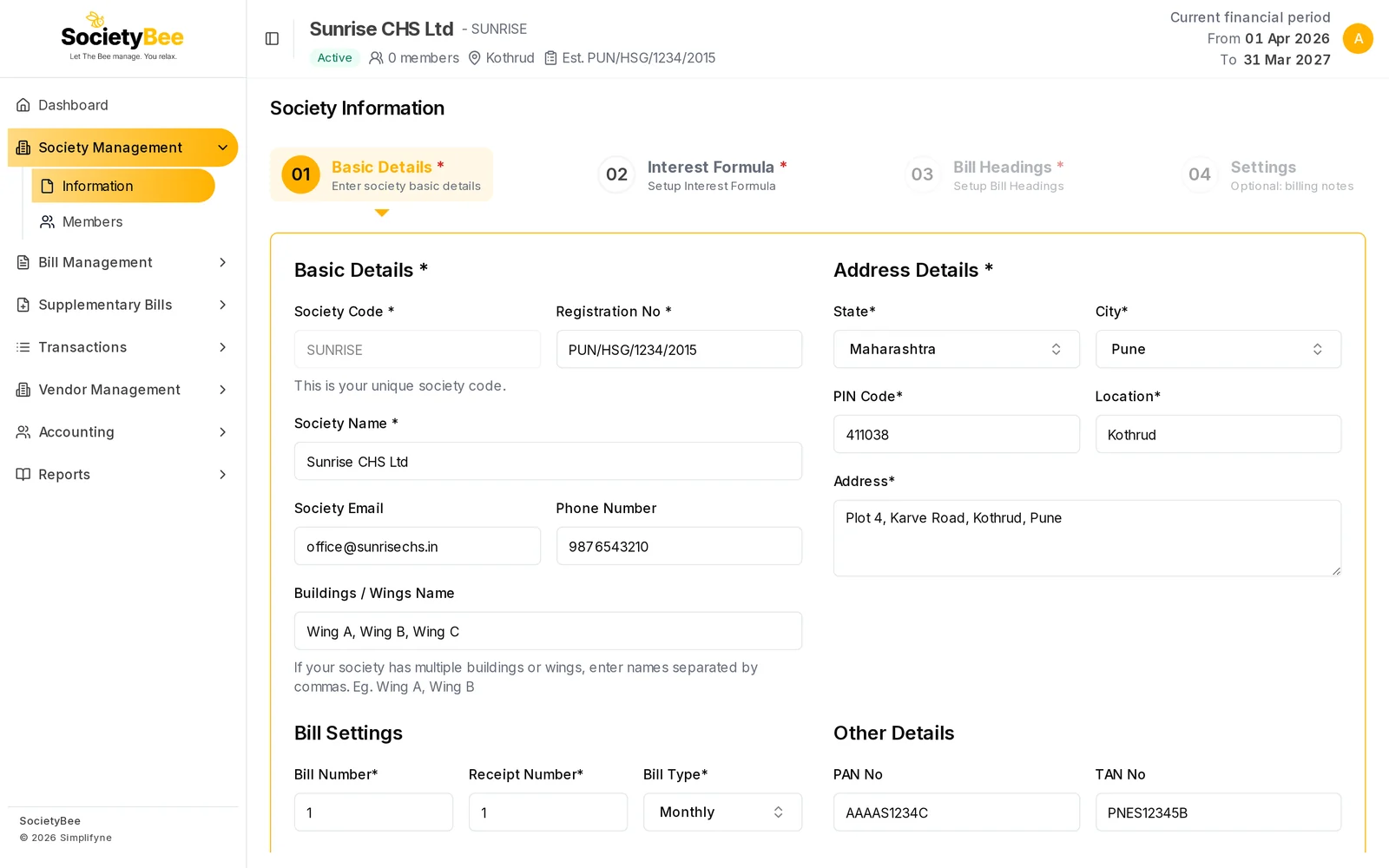
Task: Click the members count icon in the header
Action: click(376, 58)
